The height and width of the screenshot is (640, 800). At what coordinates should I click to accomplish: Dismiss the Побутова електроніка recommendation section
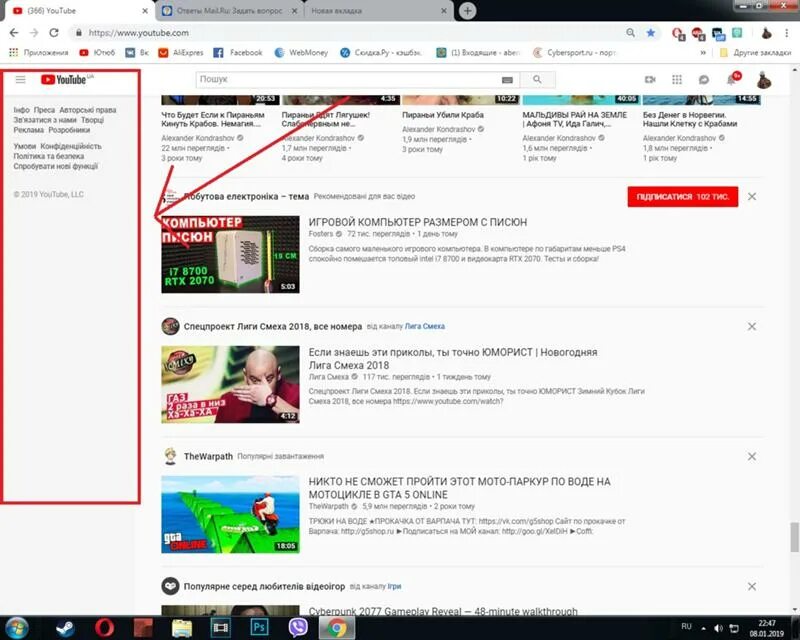pyautogui.click(x=752, y=196)
